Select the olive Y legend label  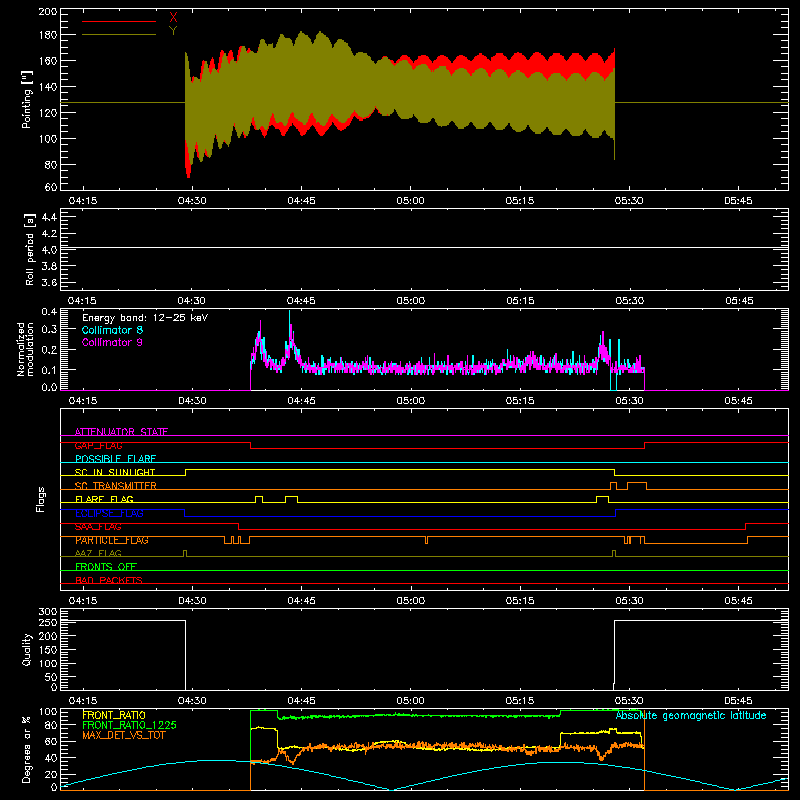click(173, 31)
